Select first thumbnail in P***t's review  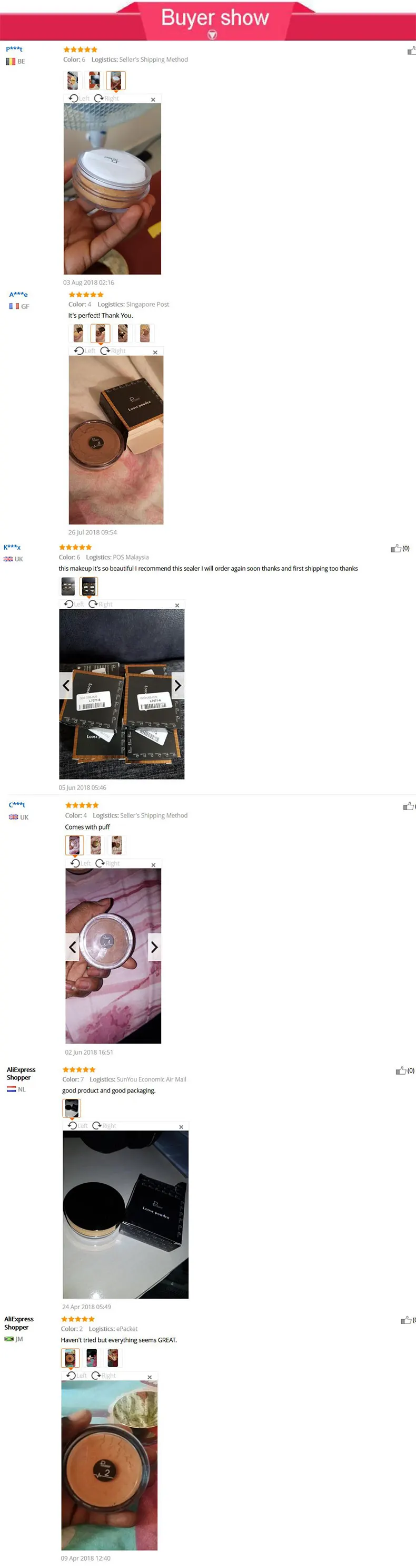pos(72,80)
